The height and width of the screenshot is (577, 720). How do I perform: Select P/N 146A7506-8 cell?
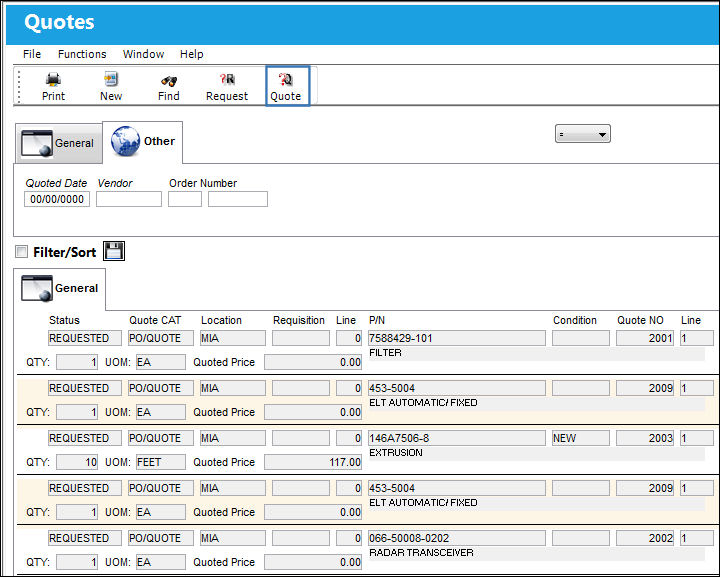(x=457, y=438)
